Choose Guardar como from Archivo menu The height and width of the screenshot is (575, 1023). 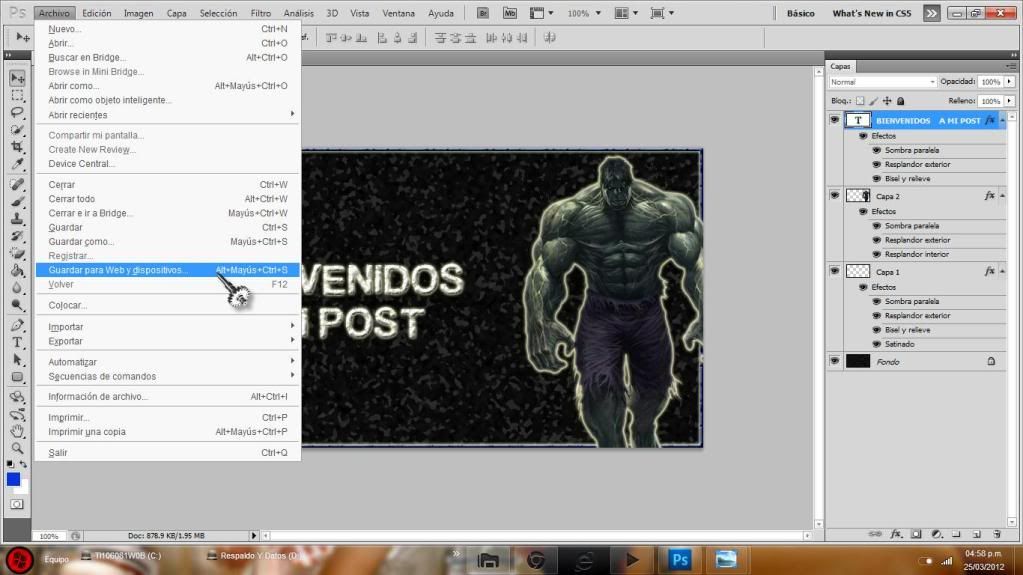pyautogui.click(x=168, y=241)
